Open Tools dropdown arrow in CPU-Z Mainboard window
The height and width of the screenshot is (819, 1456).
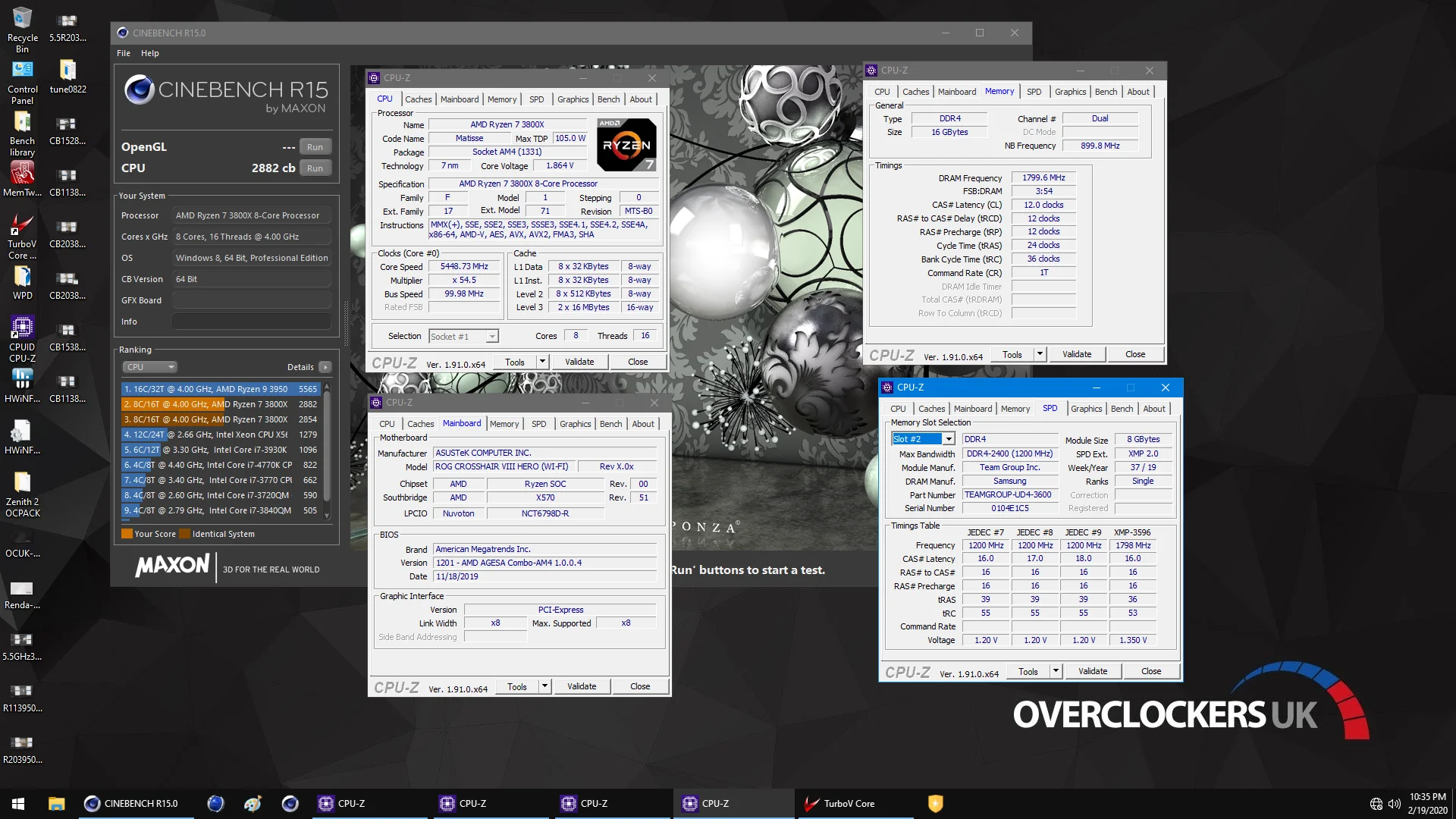pyautogui.click(x=544, y=687)
